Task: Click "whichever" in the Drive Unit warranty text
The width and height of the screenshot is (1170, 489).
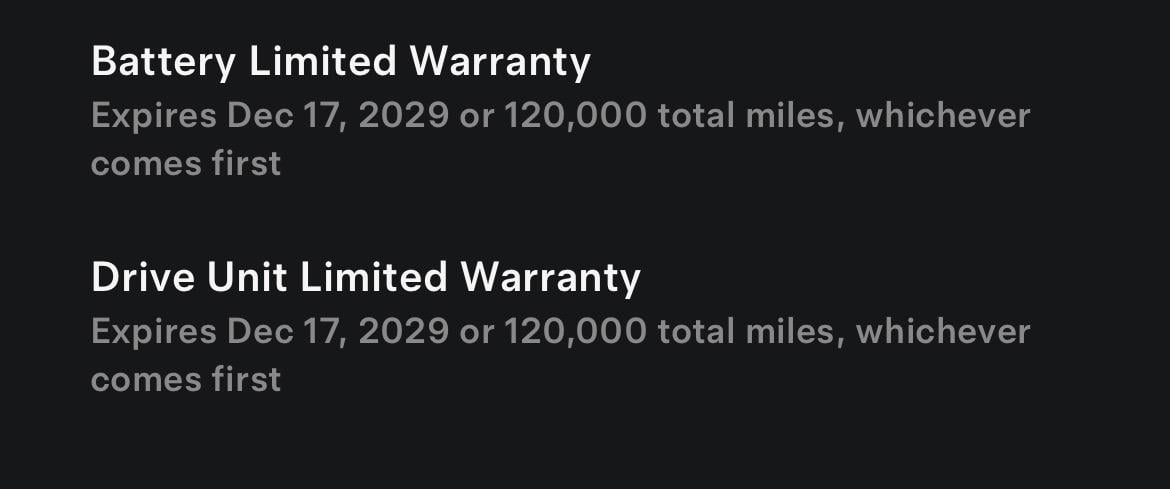Action: (942, 331)
